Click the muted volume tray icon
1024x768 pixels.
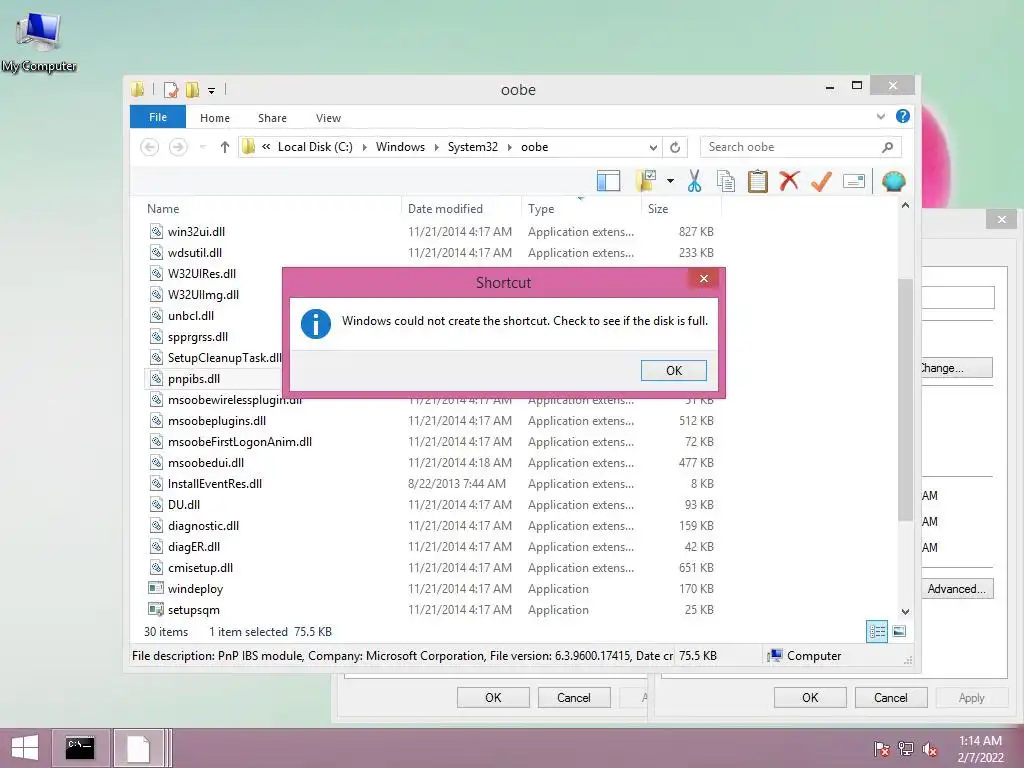tap(930, 749)
